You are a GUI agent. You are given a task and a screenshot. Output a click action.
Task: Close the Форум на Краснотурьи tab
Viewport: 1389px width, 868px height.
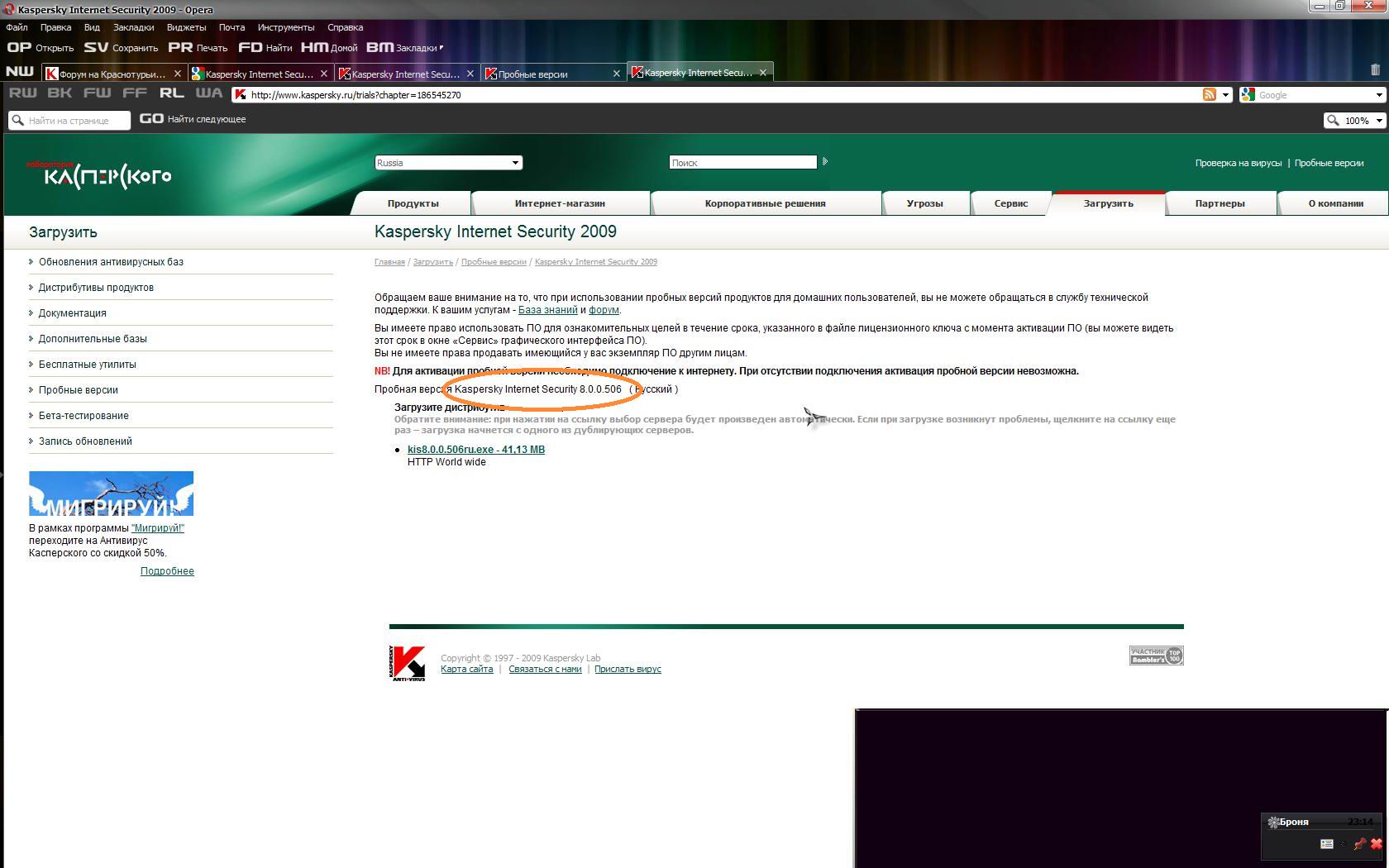(177, 74)
